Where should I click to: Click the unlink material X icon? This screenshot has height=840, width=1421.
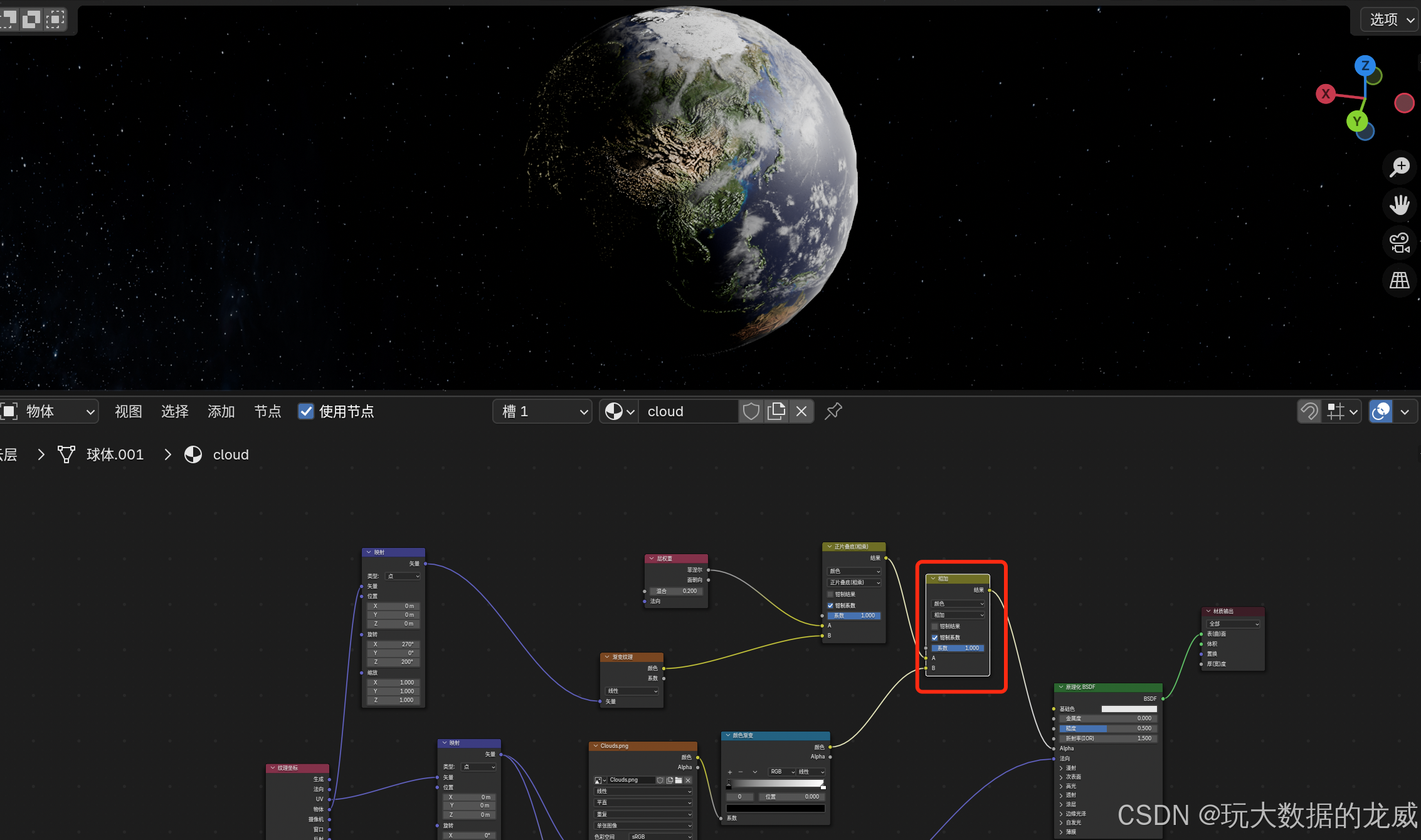pyautogui.click(x=801, y=412)
